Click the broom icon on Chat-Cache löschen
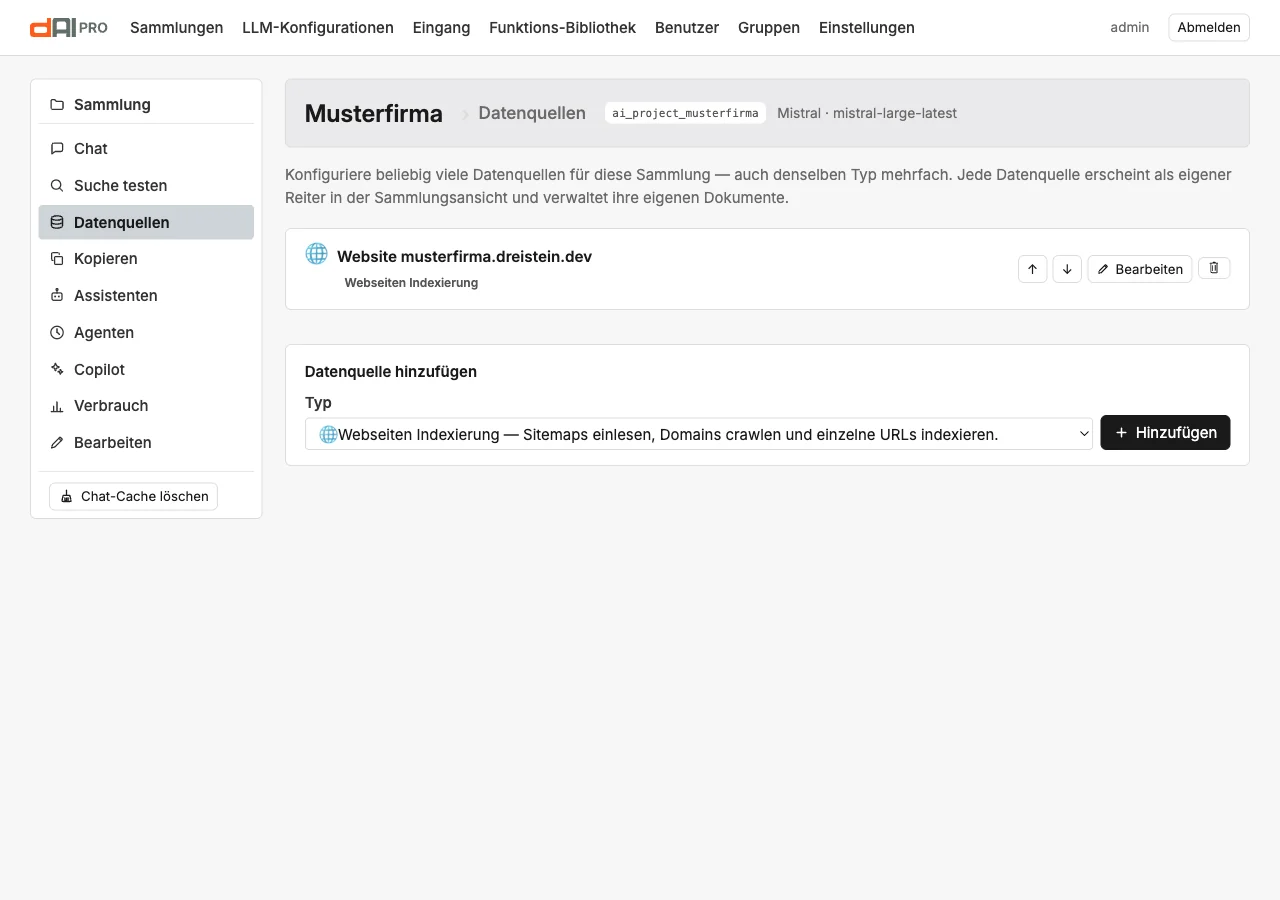 (67, 497)
